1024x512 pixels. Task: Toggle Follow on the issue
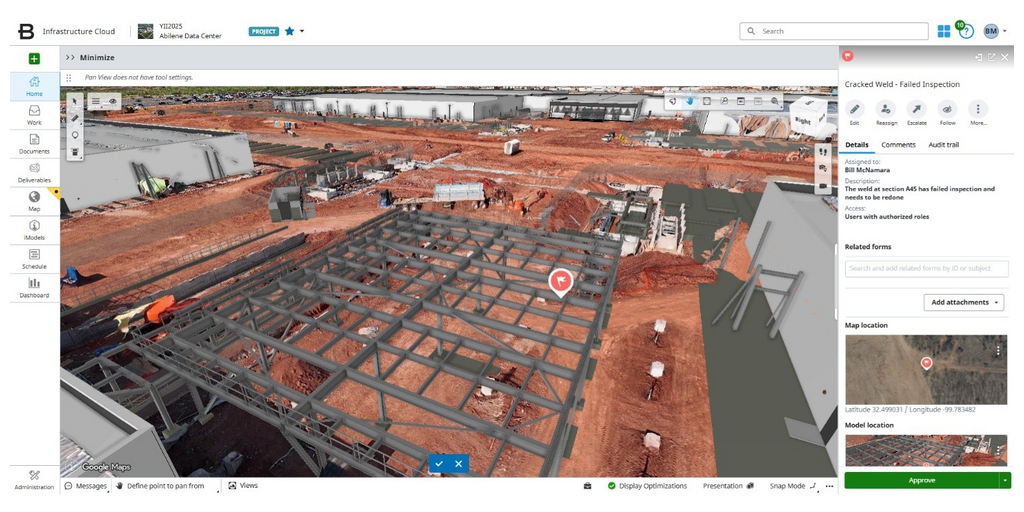947,110
